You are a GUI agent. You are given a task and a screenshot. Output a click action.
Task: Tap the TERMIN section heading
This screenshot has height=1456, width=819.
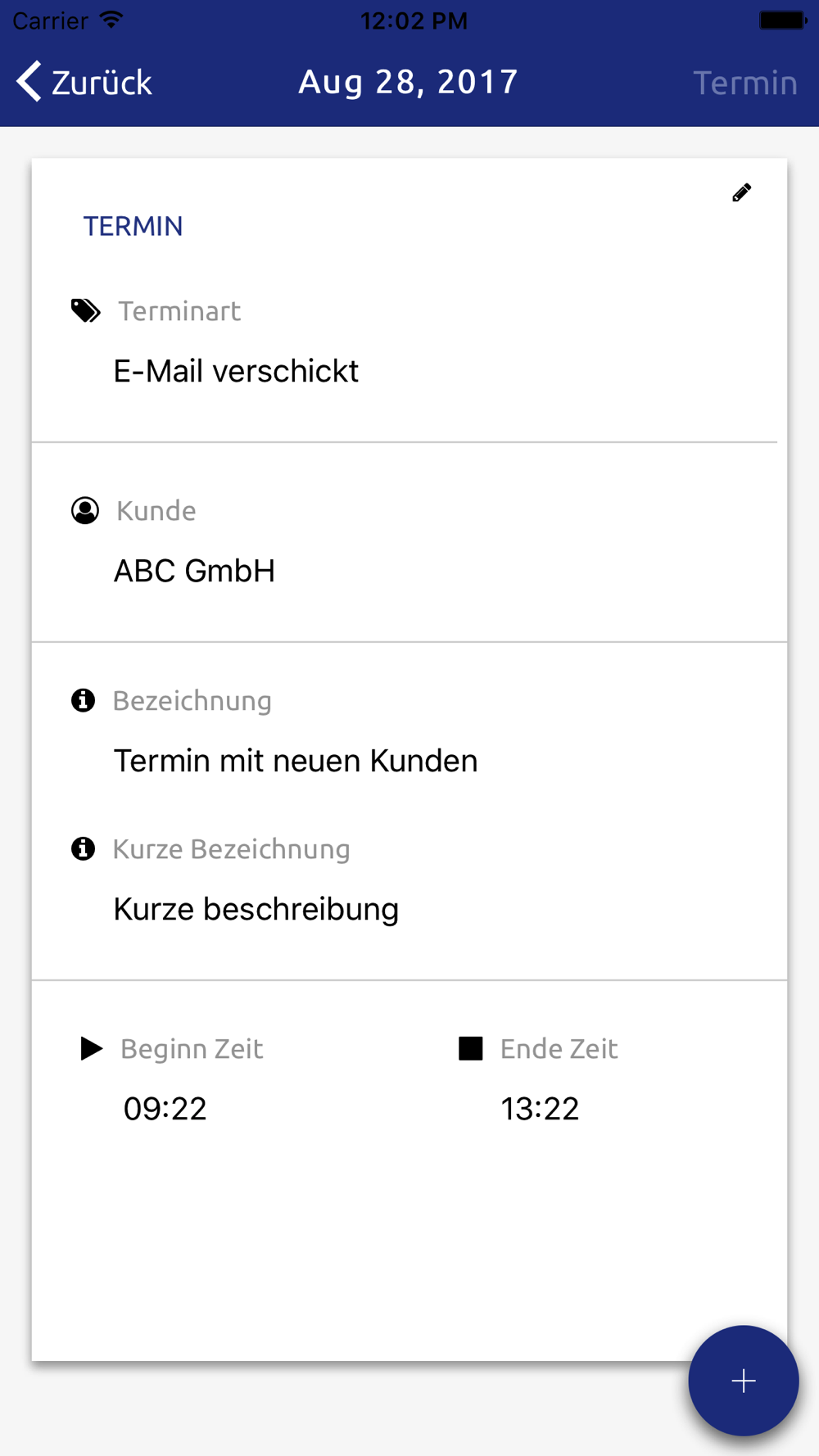click(133, 226)
